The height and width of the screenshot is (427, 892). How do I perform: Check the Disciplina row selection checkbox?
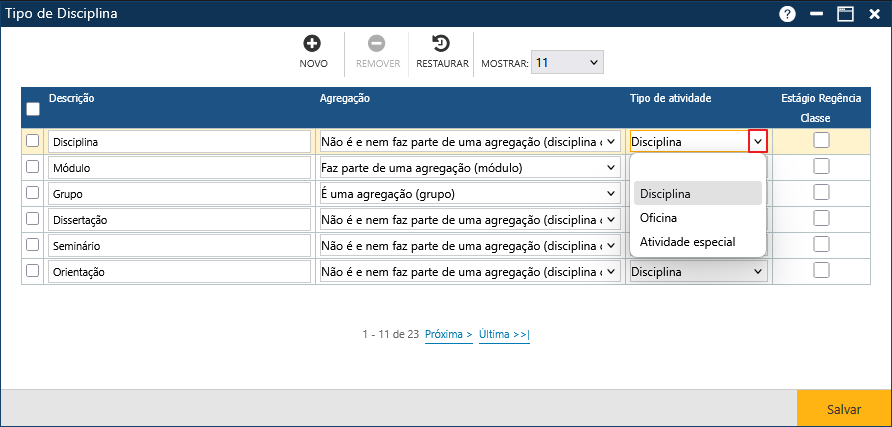(32, 140)
